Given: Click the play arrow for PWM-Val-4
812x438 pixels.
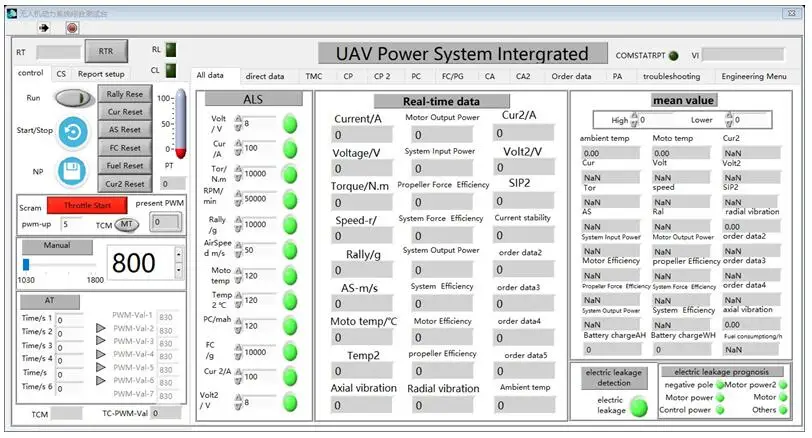Looking at the screenshot, I should (101, 354).
